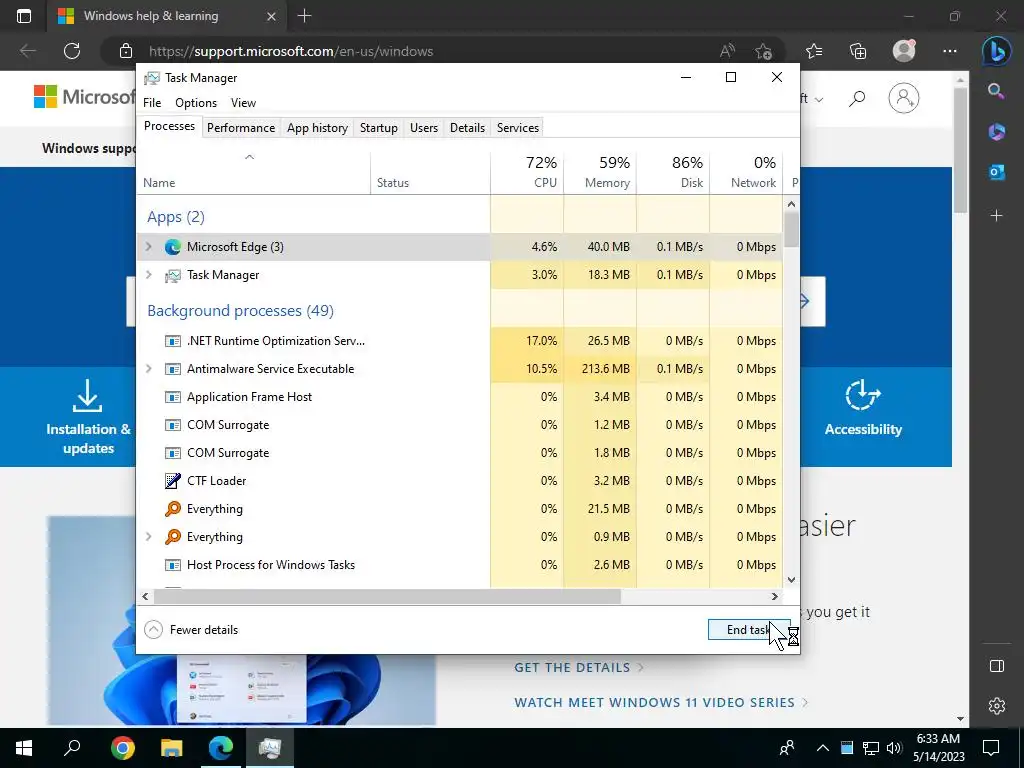The image size is (1024, 768).
Task: Click the CTF Loader pencil icon
Action: tap(172, 481)
